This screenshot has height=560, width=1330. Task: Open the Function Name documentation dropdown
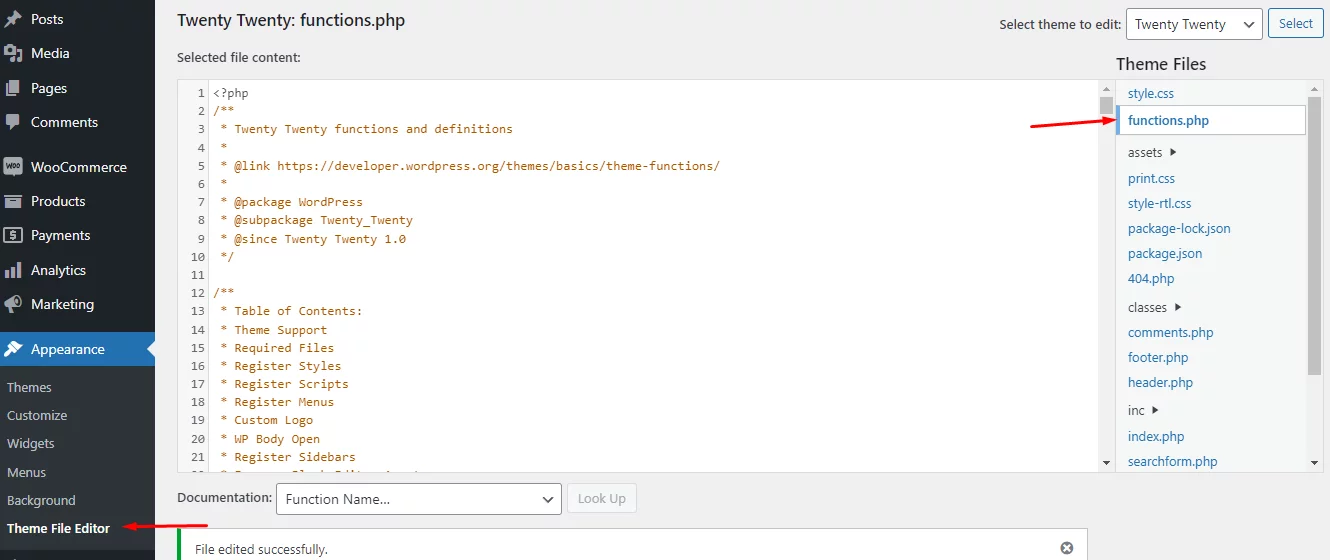(418, 499)
